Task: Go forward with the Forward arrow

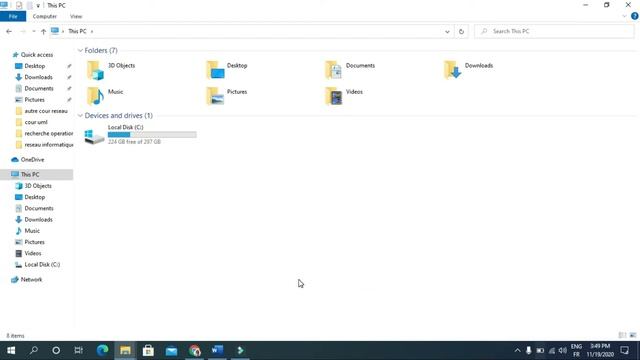Action: 23,31
